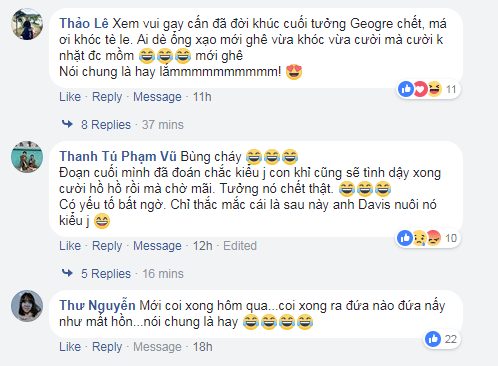Click the heart reaction icon on Thảo Lê's comment
Image resolution: width=498 pixels, height=366 pixels.
[420, 89]
